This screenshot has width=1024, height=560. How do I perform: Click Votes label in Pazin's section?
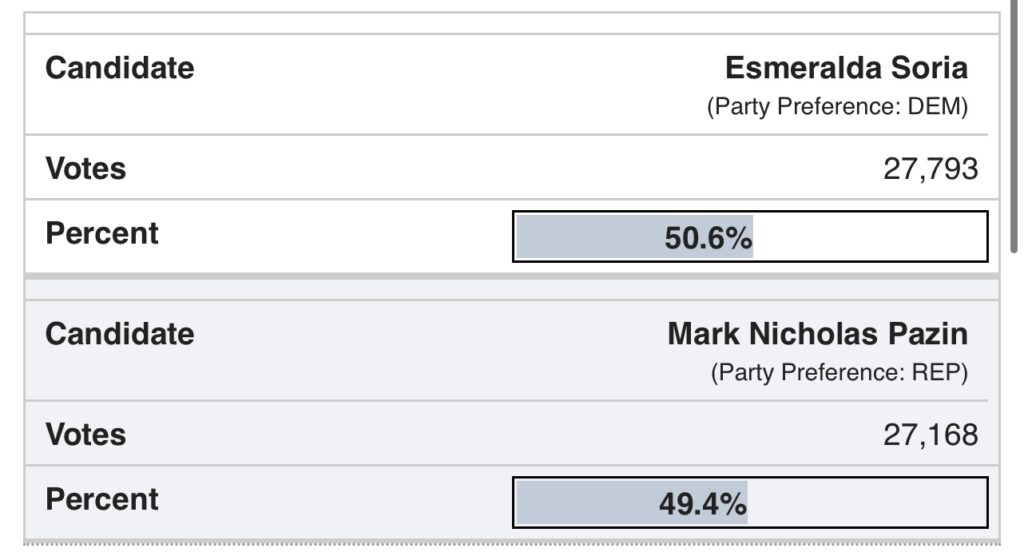point(86,435)
